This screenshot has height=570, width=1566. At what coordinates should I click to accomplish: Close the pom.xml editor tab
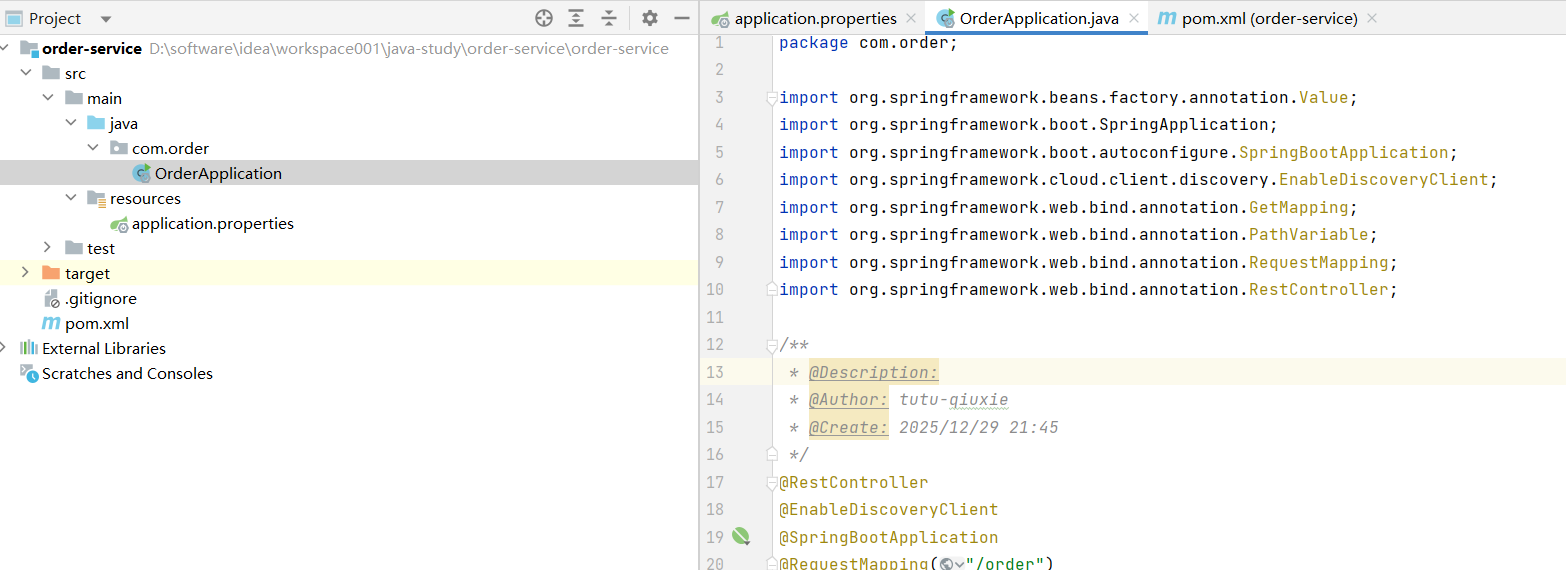coord(1371,18)
